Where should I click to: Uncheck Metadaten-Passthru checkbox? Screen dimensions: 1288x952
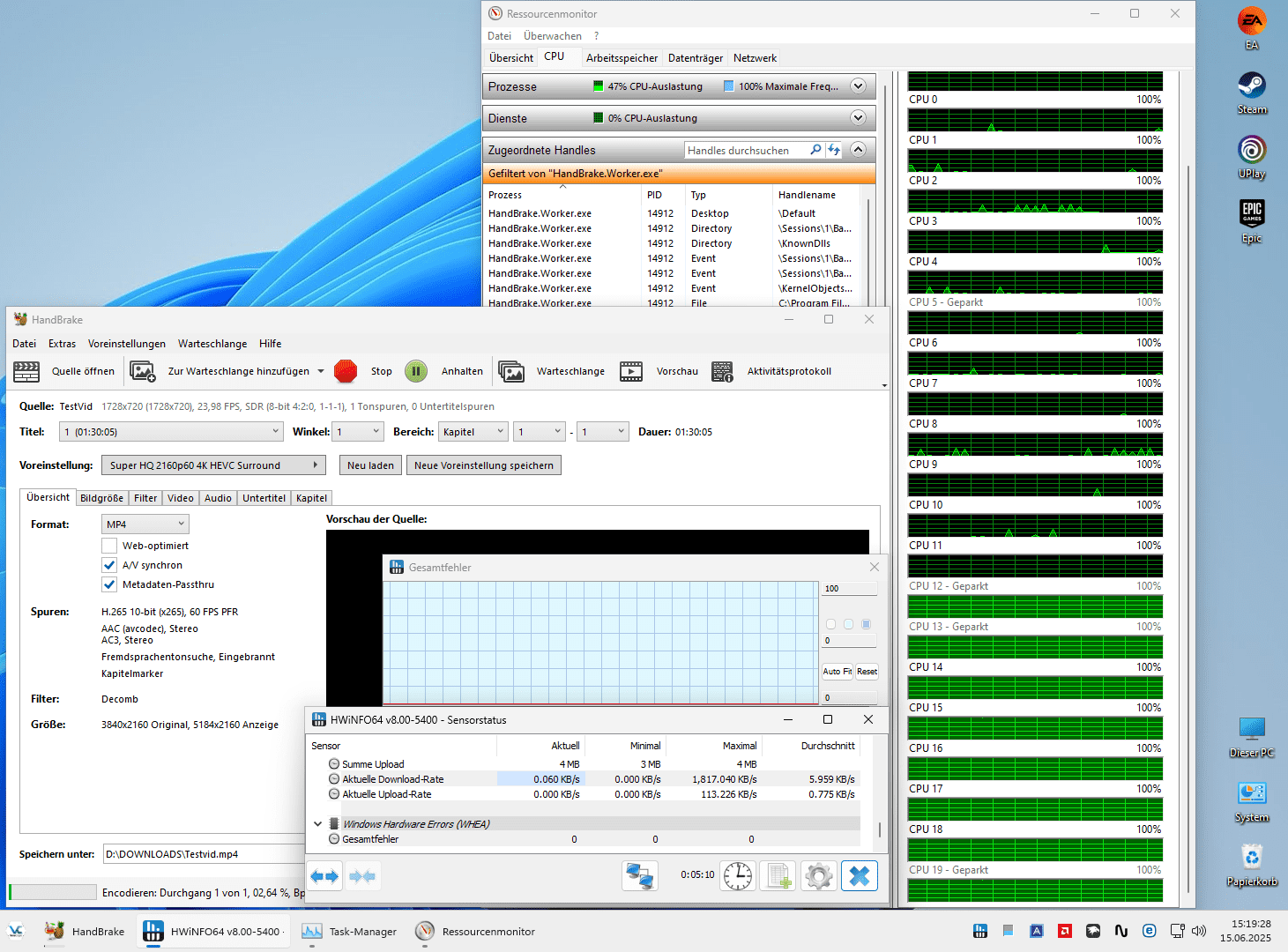click(109, 584)
